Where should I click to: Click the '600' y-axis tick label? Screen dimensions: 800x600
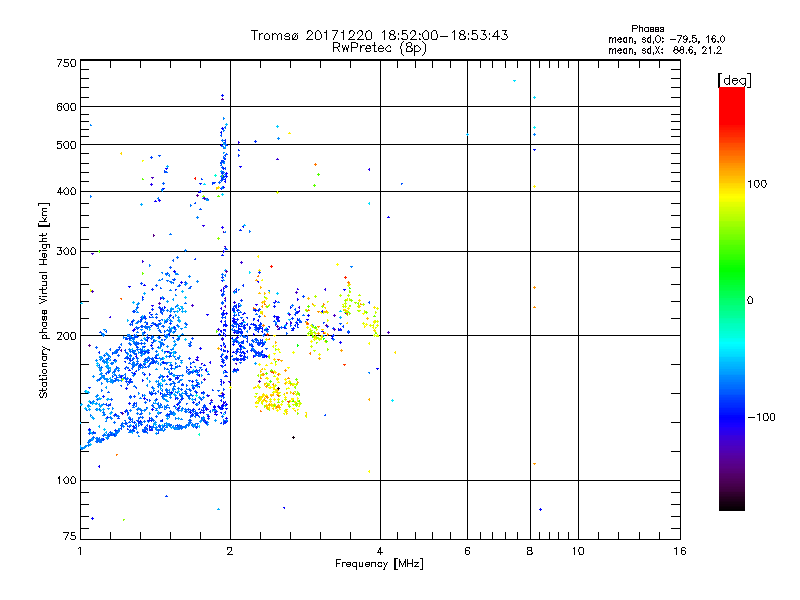tap(66, 107)
